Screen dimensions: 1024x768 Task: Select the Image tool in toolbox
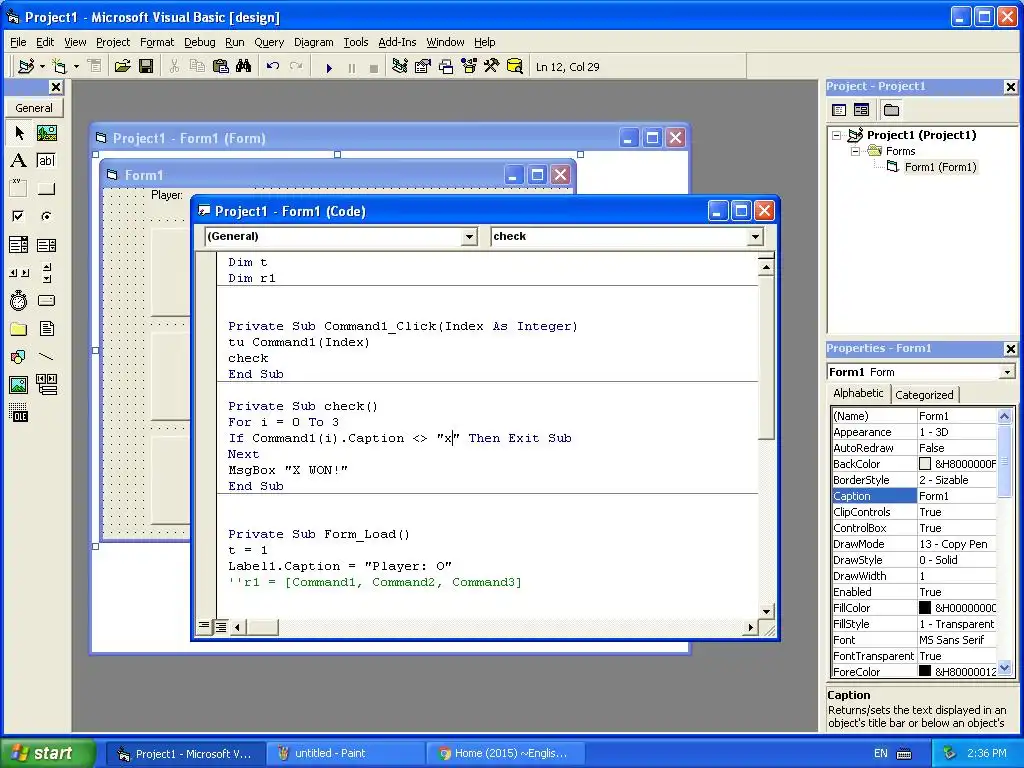tap(19, 385)
